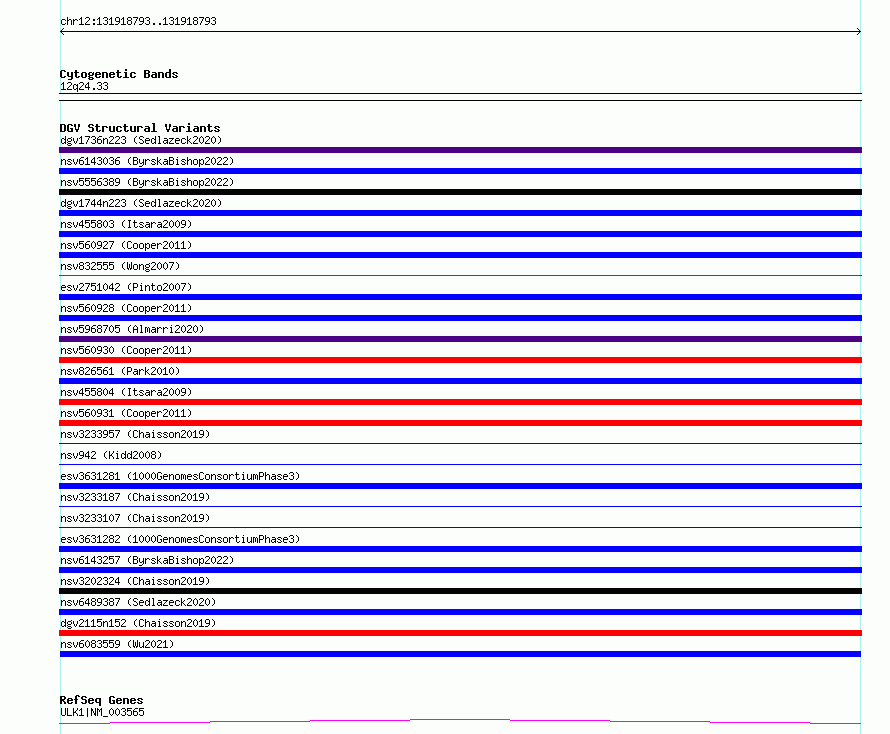The width and height of the screenshot is (890, 734).
Task: Click the blue bar under esv3631281
Action: 460,486
